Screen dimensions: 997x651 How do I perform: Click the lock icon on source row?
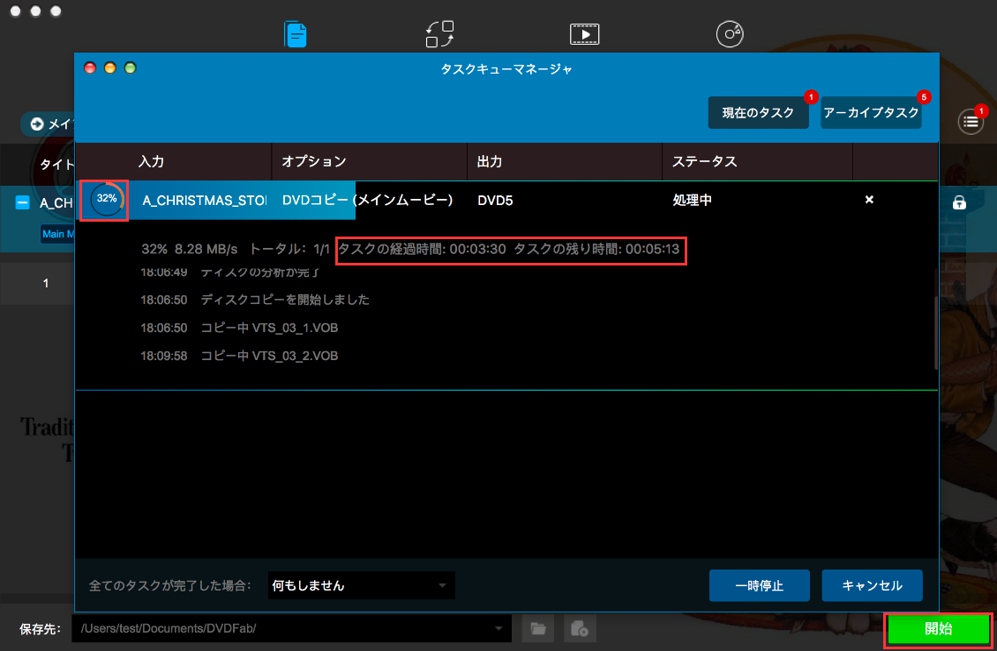tap(959, 203)
